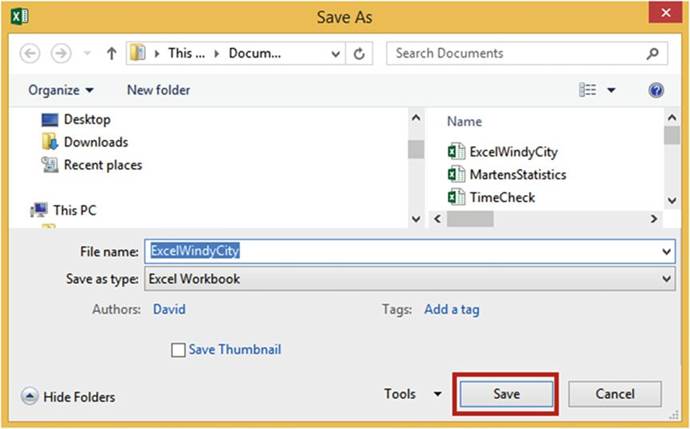Select Downloads in the navigation pane
690x429 pixels.
(96, 142)
